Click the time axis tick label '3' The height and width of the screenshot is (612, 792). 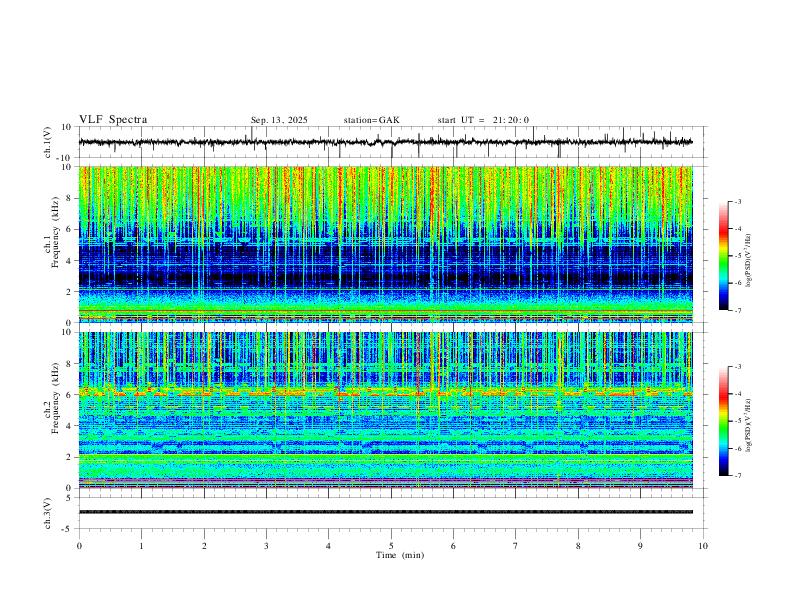click(x=266, y=546)
